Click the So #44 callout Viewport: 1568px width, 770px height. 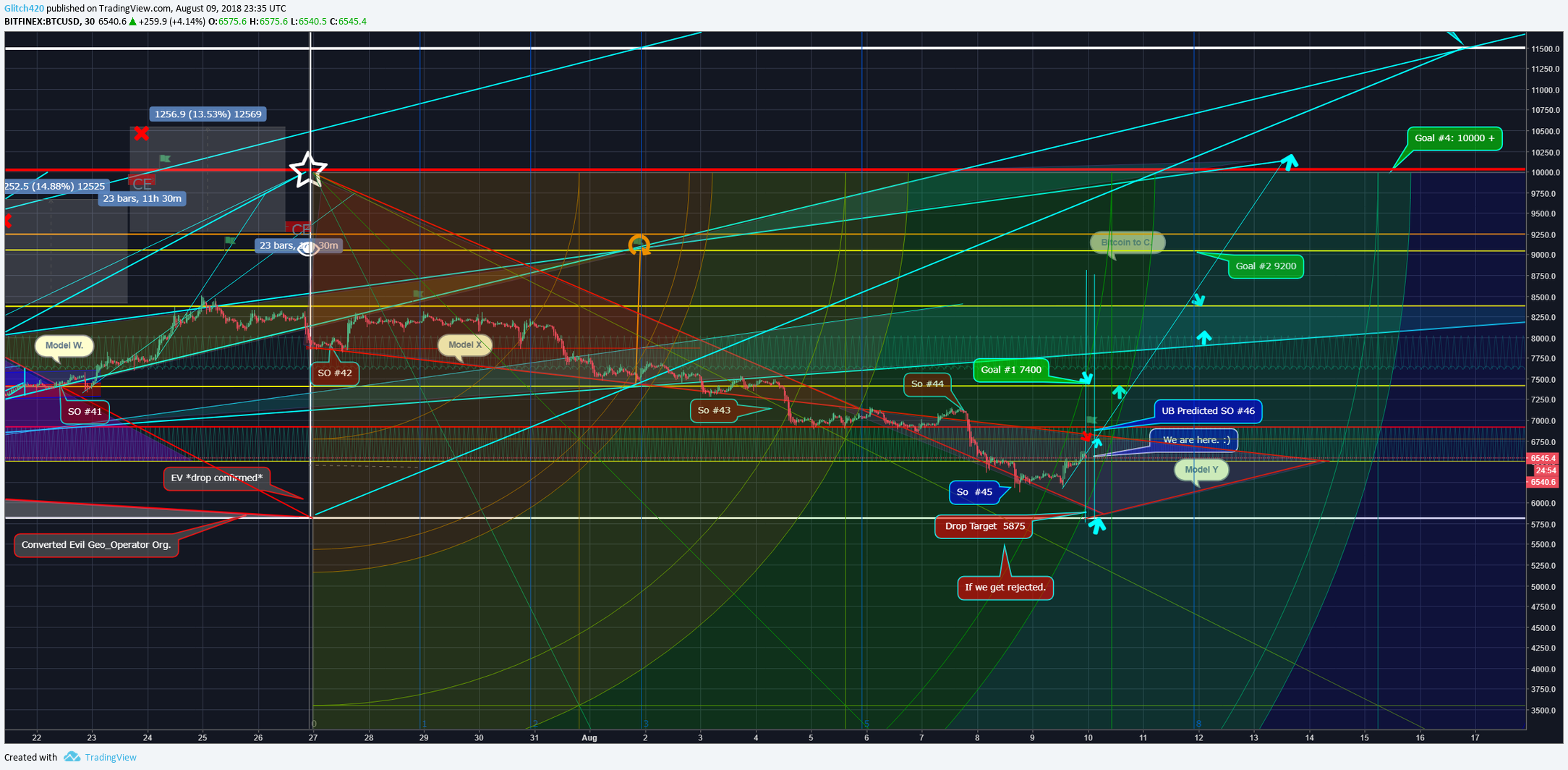(x=927, y=384)
